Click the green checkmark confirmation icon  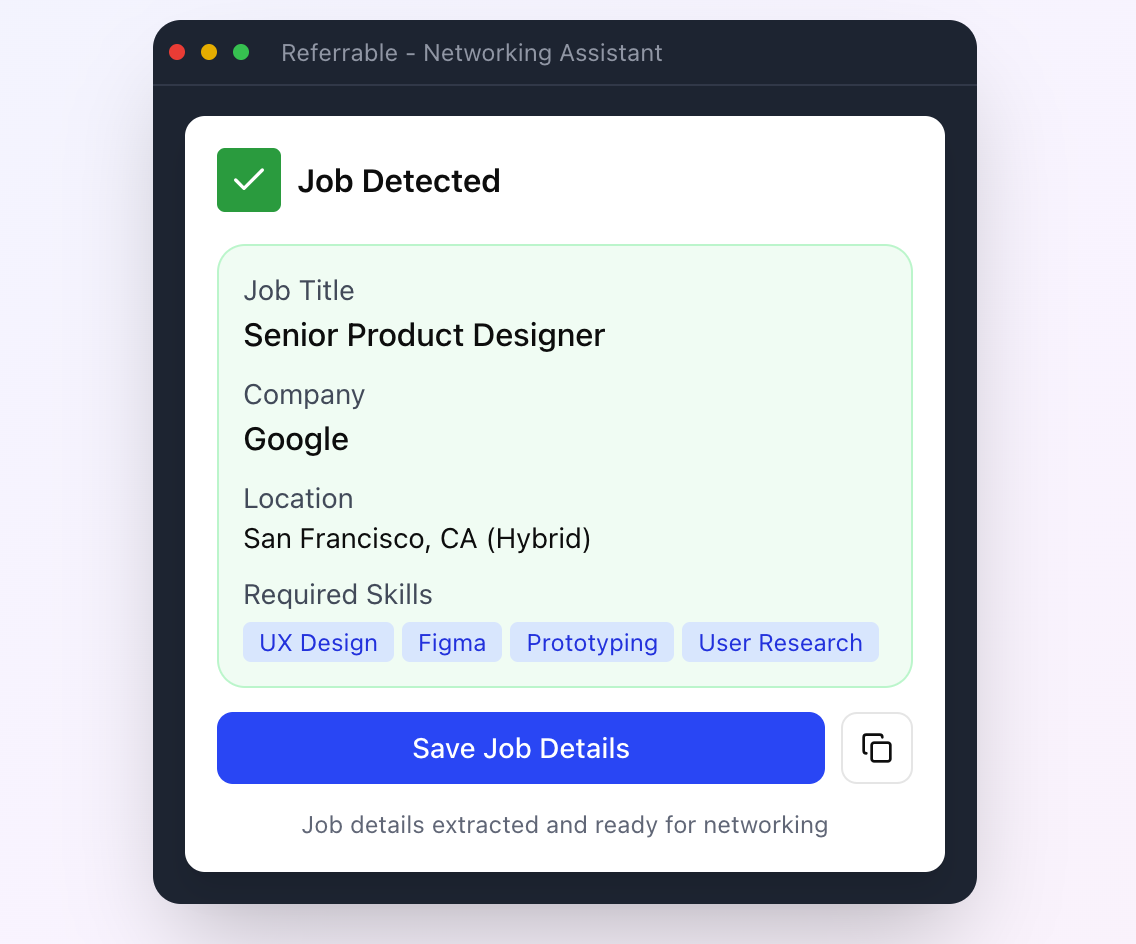248,180
